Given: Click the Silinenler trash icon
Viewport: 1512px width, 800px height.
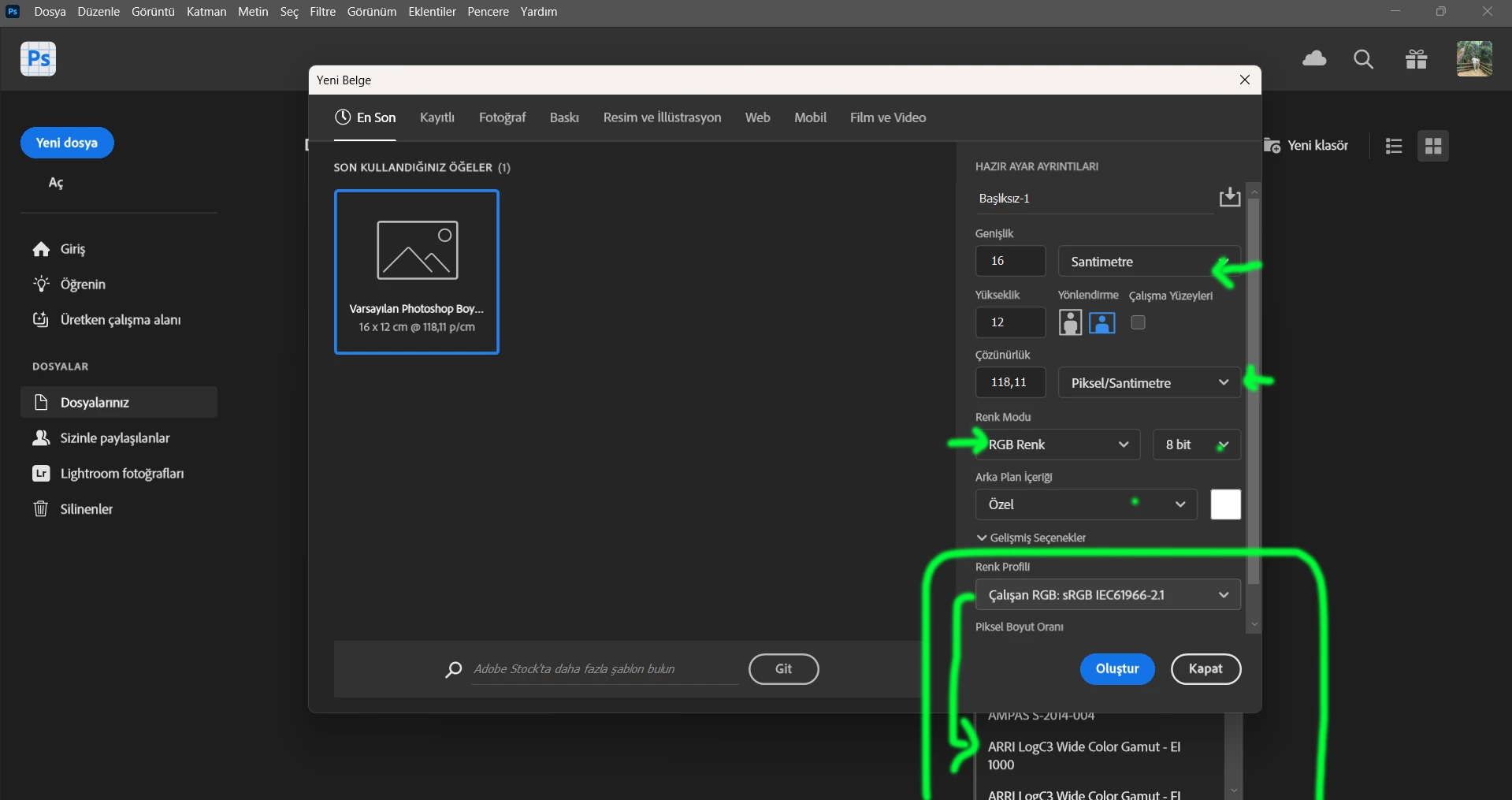Looking at the screenshot, I should point(41,508).
